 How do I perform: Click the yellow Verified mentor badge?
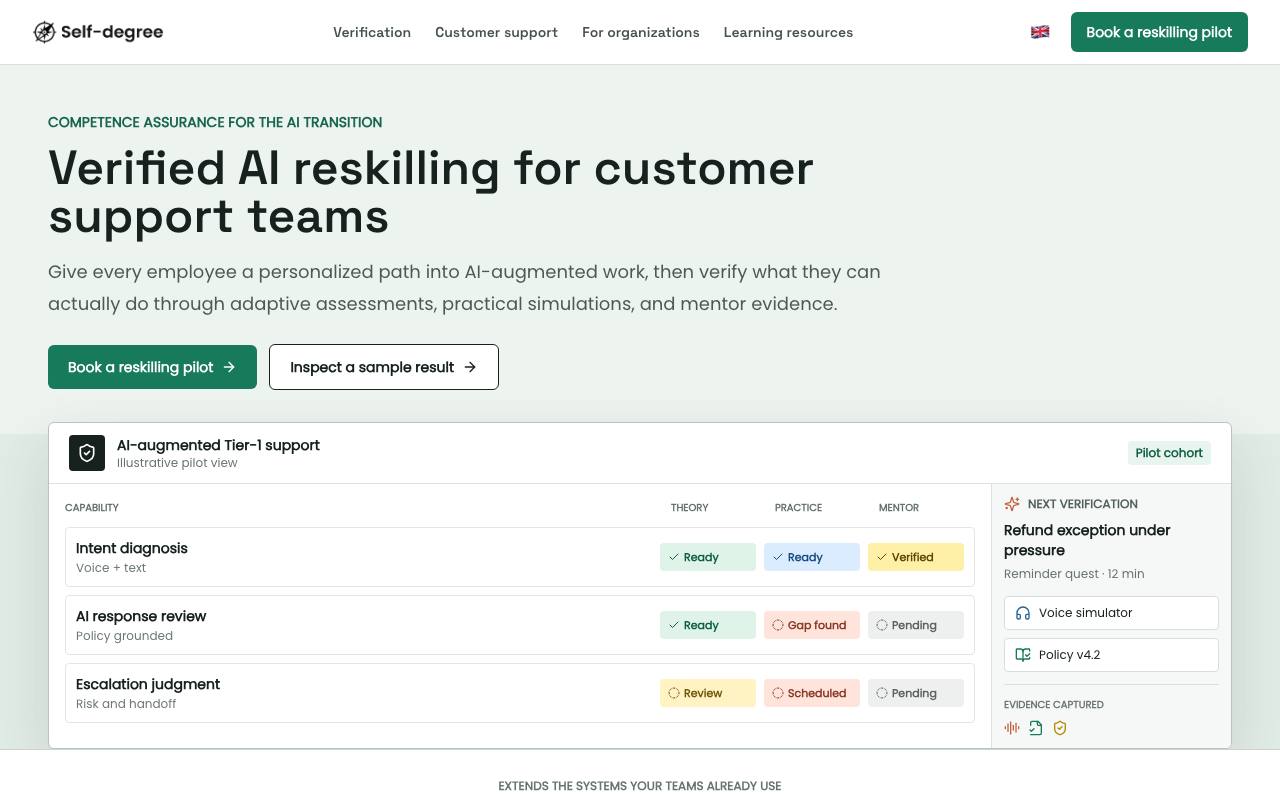pyautogui.click(x=916, y=557)
